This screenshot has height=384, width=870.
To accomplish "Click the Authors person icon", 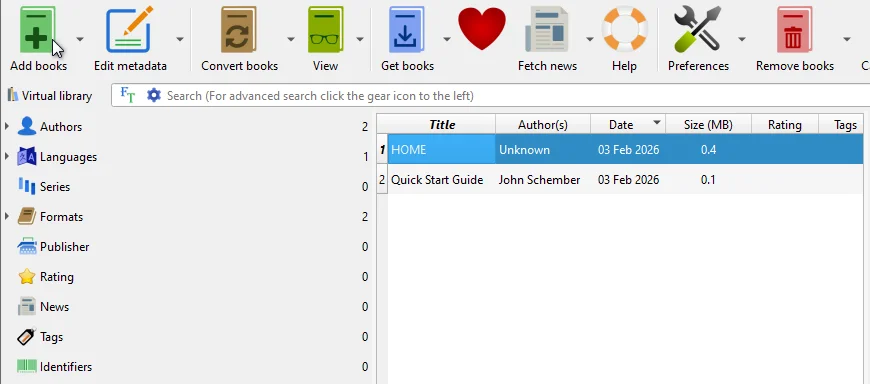I will [x=27, y=127].
